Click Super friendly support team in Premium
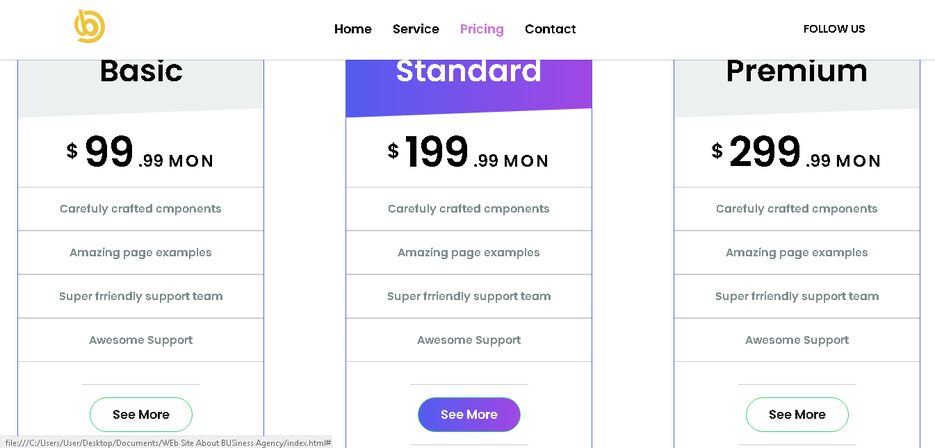 coord(797,296)
